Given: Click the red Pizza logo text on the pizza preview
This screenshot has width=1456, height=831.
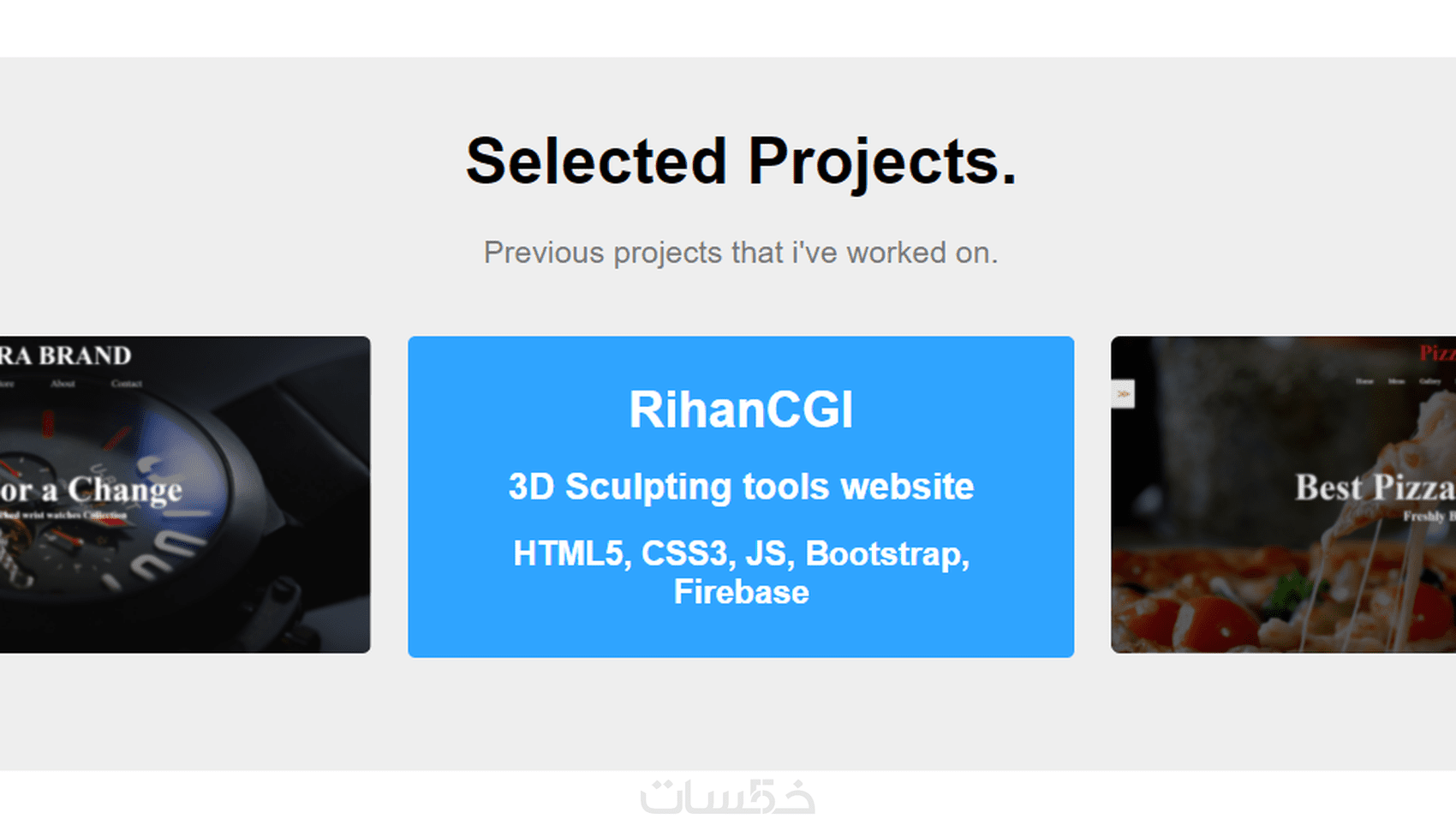Looking at the screenshot, I should tap(1436, 353).
